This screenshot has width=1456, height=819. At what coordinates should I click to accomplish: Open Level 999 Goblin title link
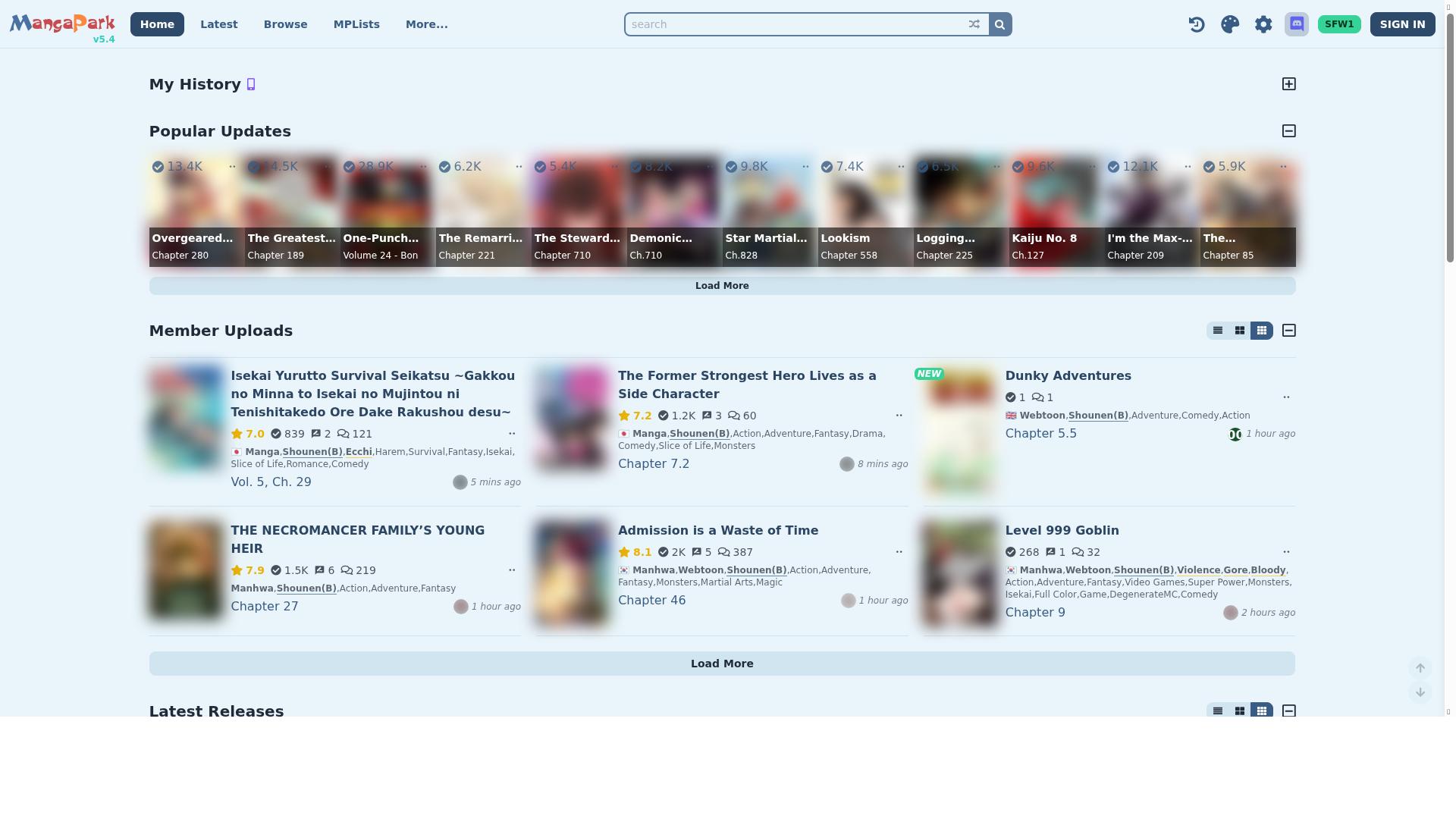1062,531
